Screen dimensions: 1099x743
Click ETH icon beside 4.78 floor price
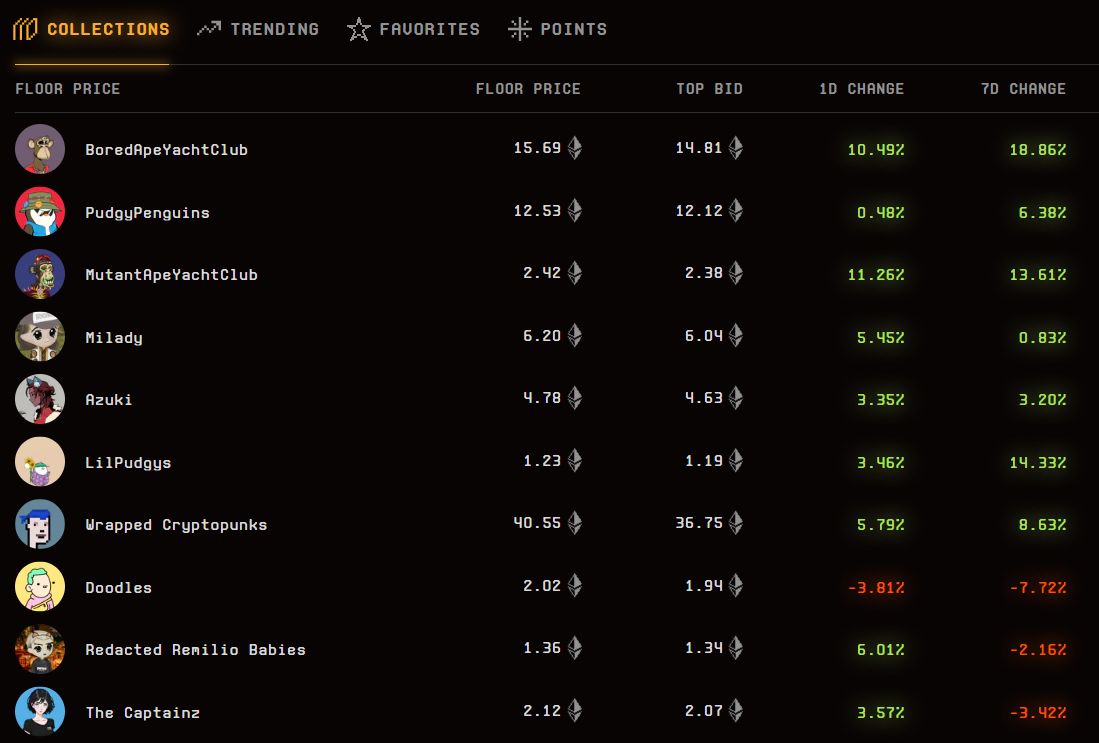tap(575, 398)
